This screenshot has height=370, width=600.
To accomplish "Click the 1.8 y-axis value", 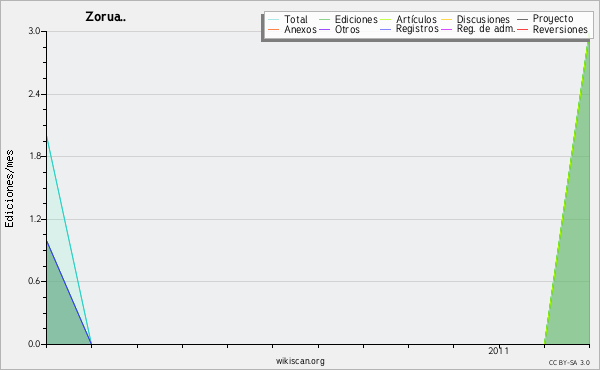I will [34, 156].
